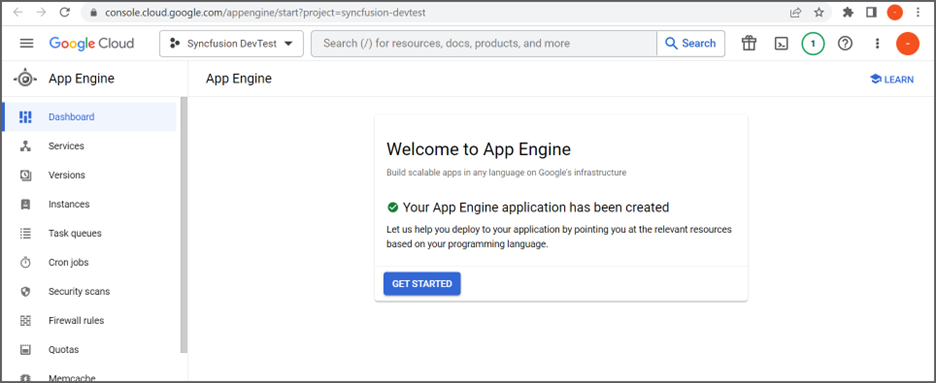Activate Cloud Shell terminal icon
936x383 pixels.
coord(781,43)
